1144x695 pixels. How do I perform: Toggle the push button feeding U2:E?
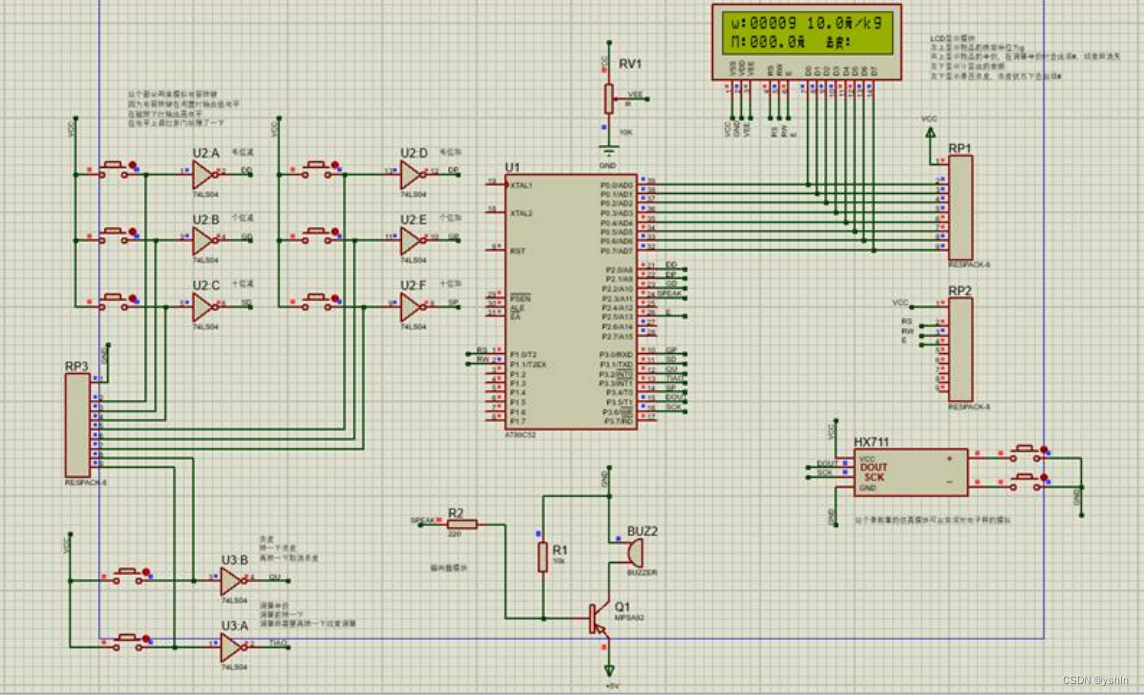[317, 235]
